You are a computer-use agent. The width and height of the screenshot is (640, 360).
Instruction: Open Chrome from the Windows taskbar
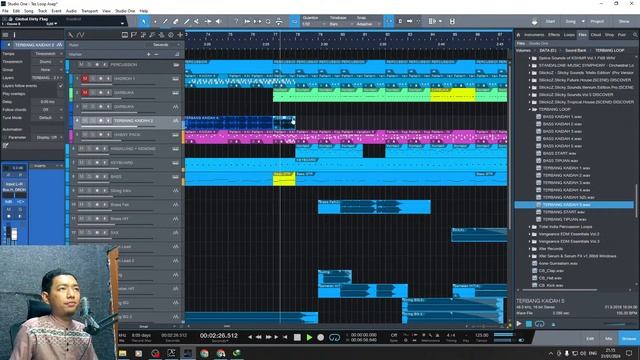click(x=204, y=353)
